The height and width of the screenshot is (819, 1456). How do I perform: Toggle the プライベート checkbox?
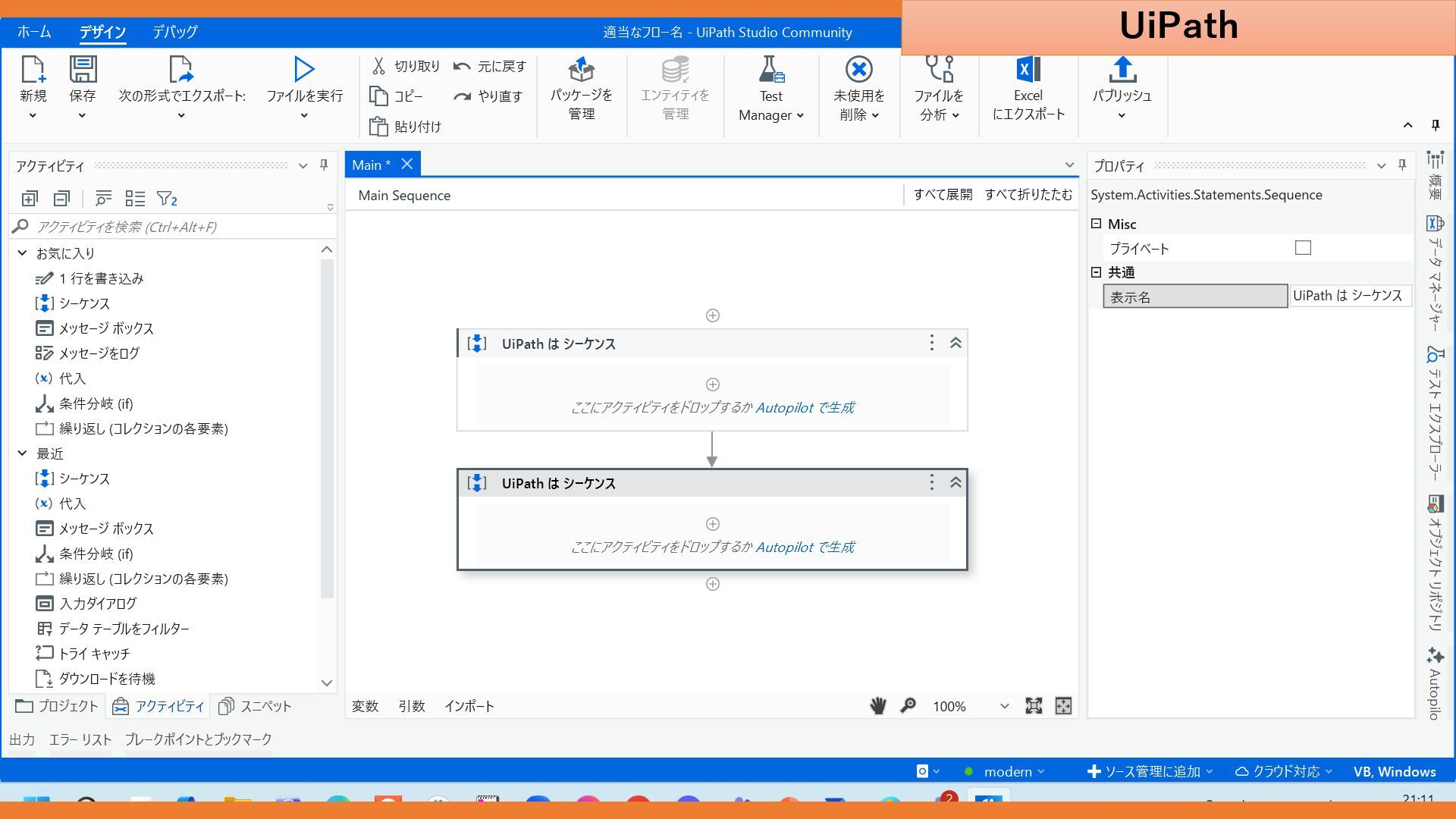tap(1303, 248)
